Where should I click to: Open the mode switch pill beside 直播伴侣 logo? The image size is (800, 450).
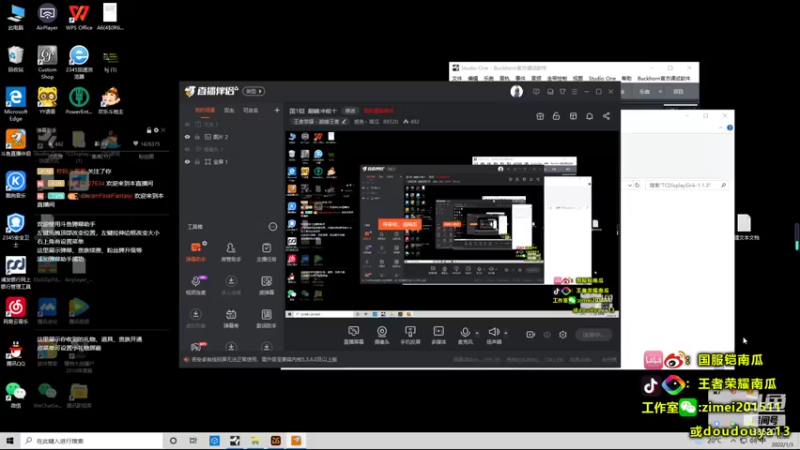coord(254,91)
